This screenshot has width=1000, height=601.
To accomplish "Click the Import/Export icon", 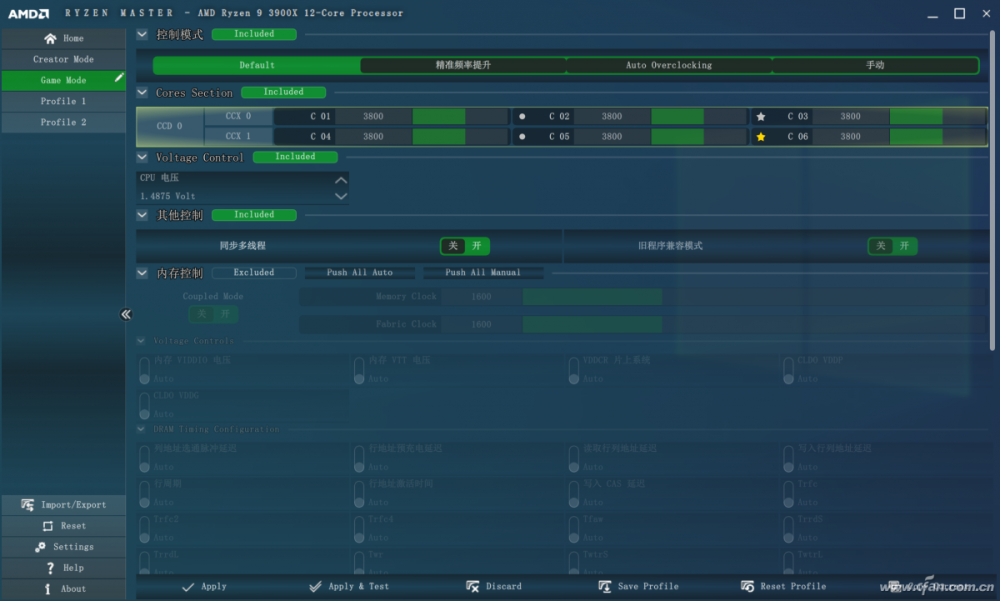I will click(27, 505).
